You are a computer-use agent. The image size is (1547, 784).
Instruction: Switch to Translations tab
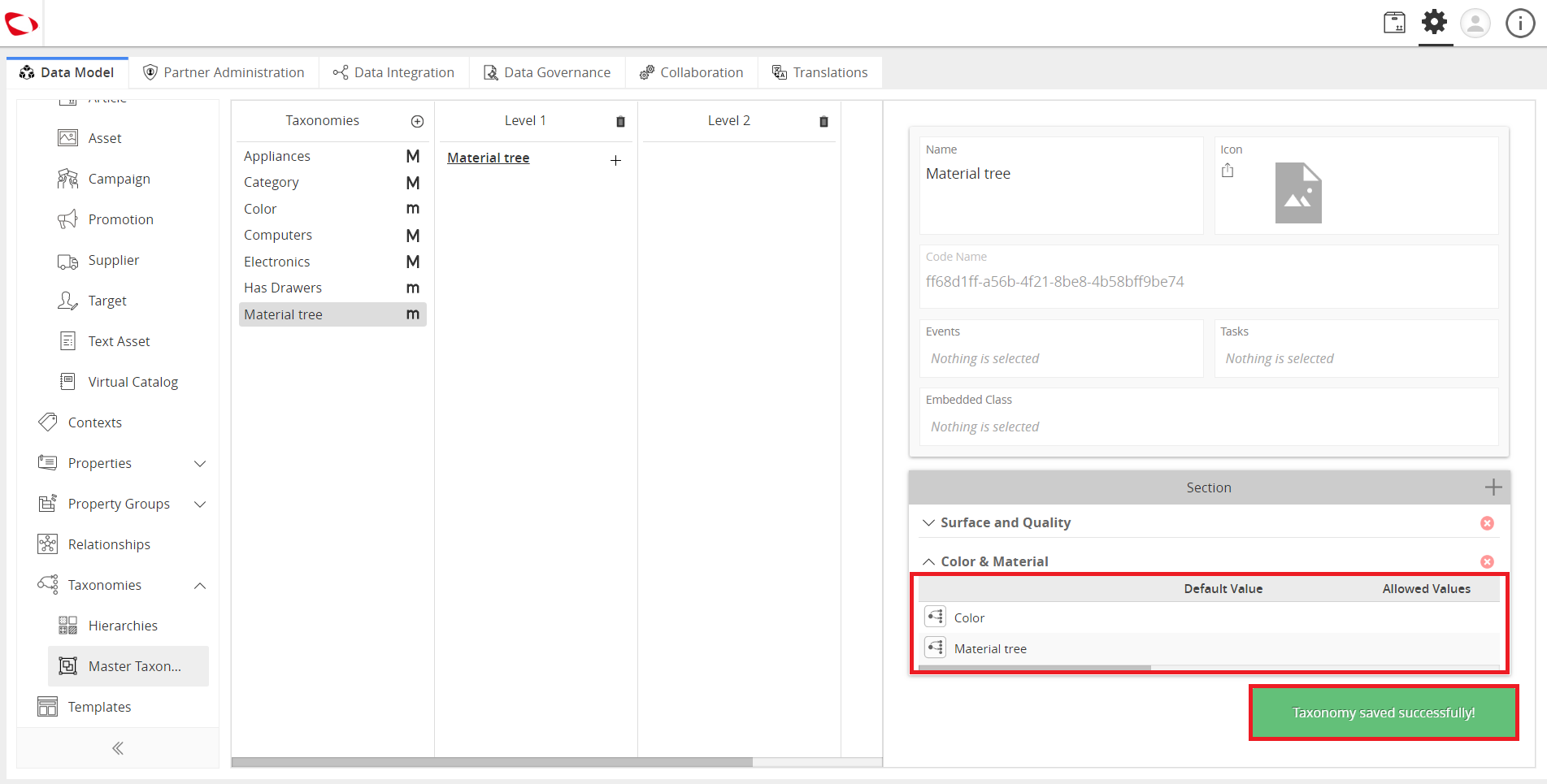(820, 72)
